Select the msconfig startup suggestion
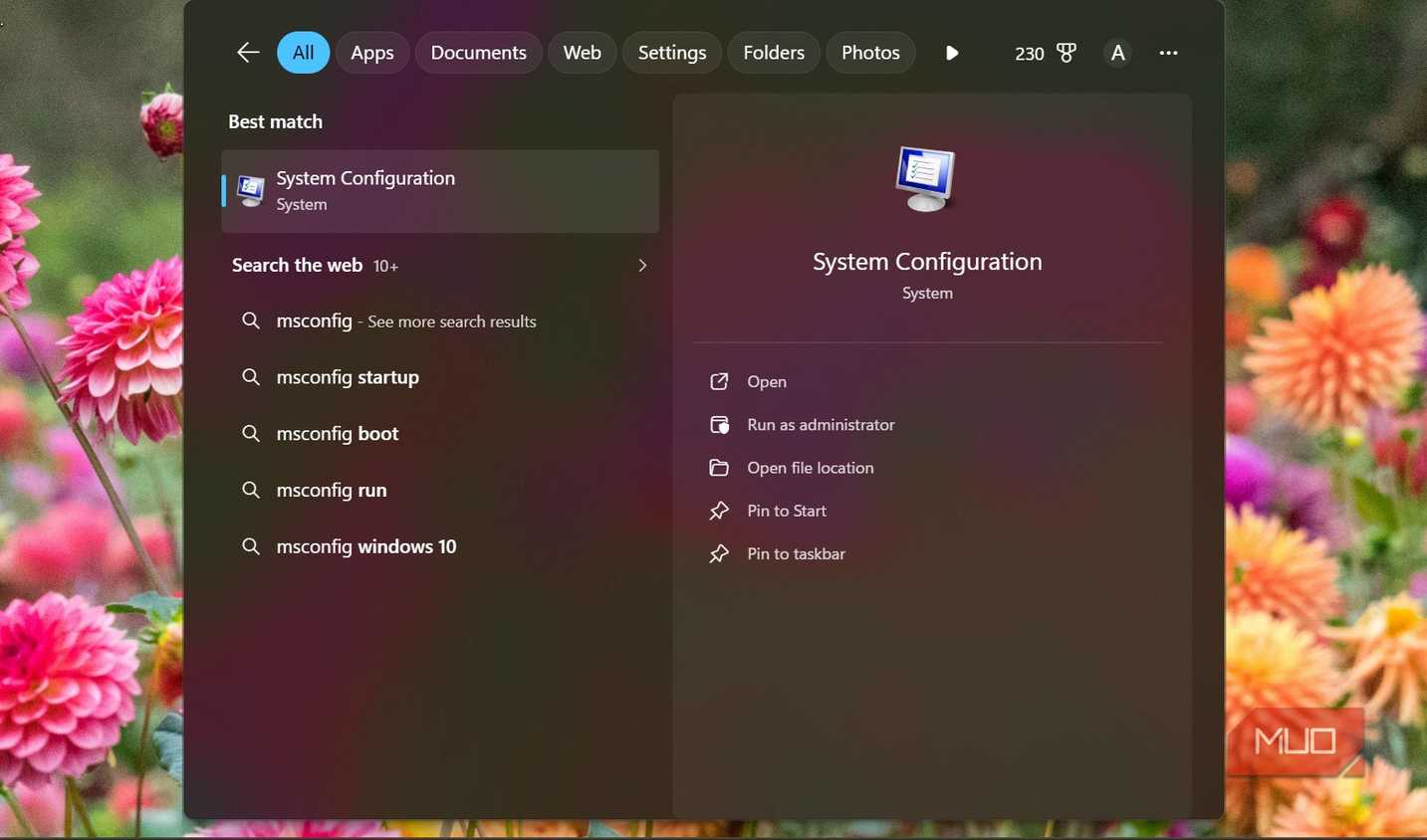Image resolution: width=1427 pixels, height=840 pixels. pyautogui.click(x=440, y=377)
